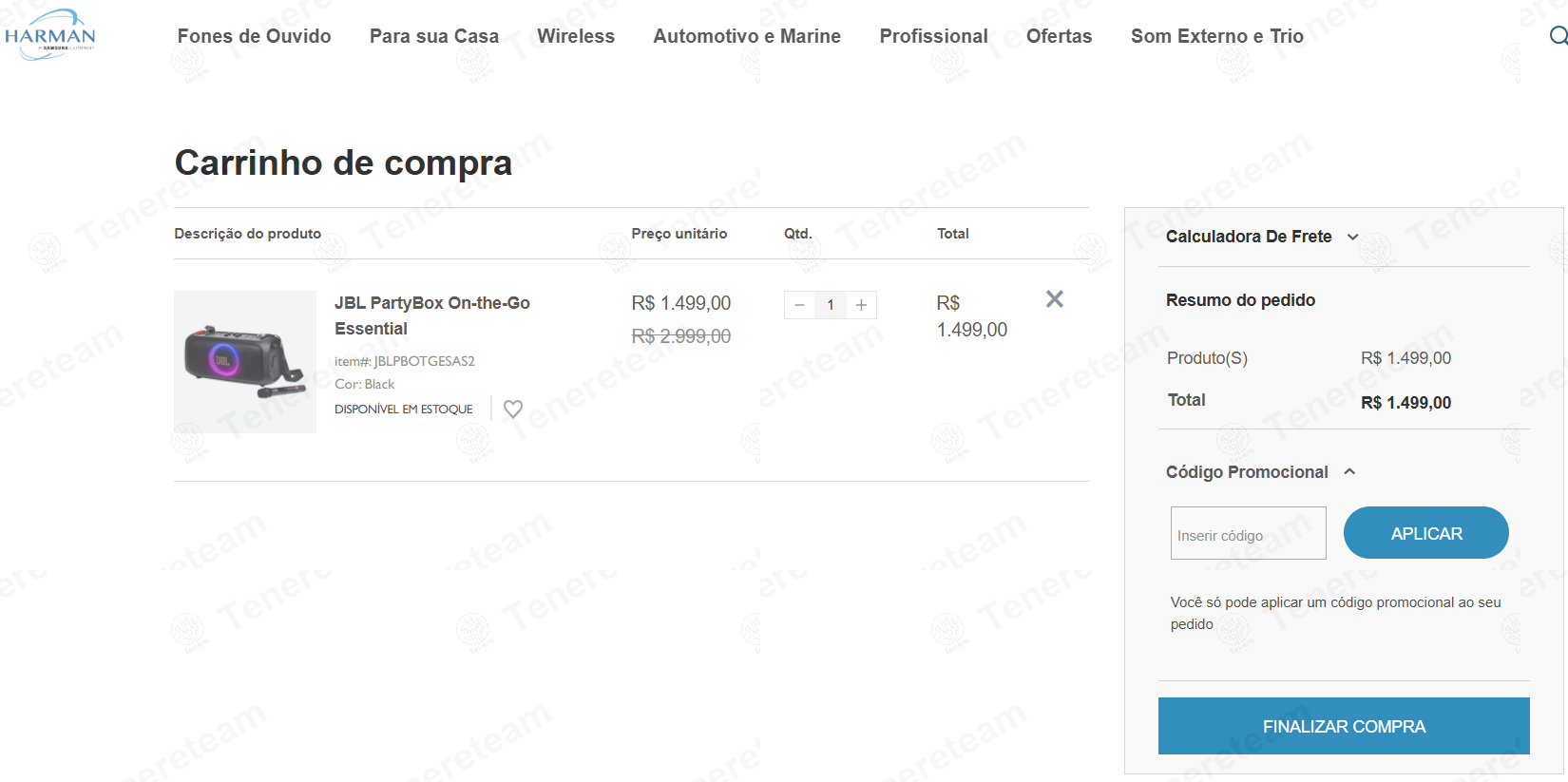Decrease quantity with minus button
1568x782 pixels.
(799, 305)
